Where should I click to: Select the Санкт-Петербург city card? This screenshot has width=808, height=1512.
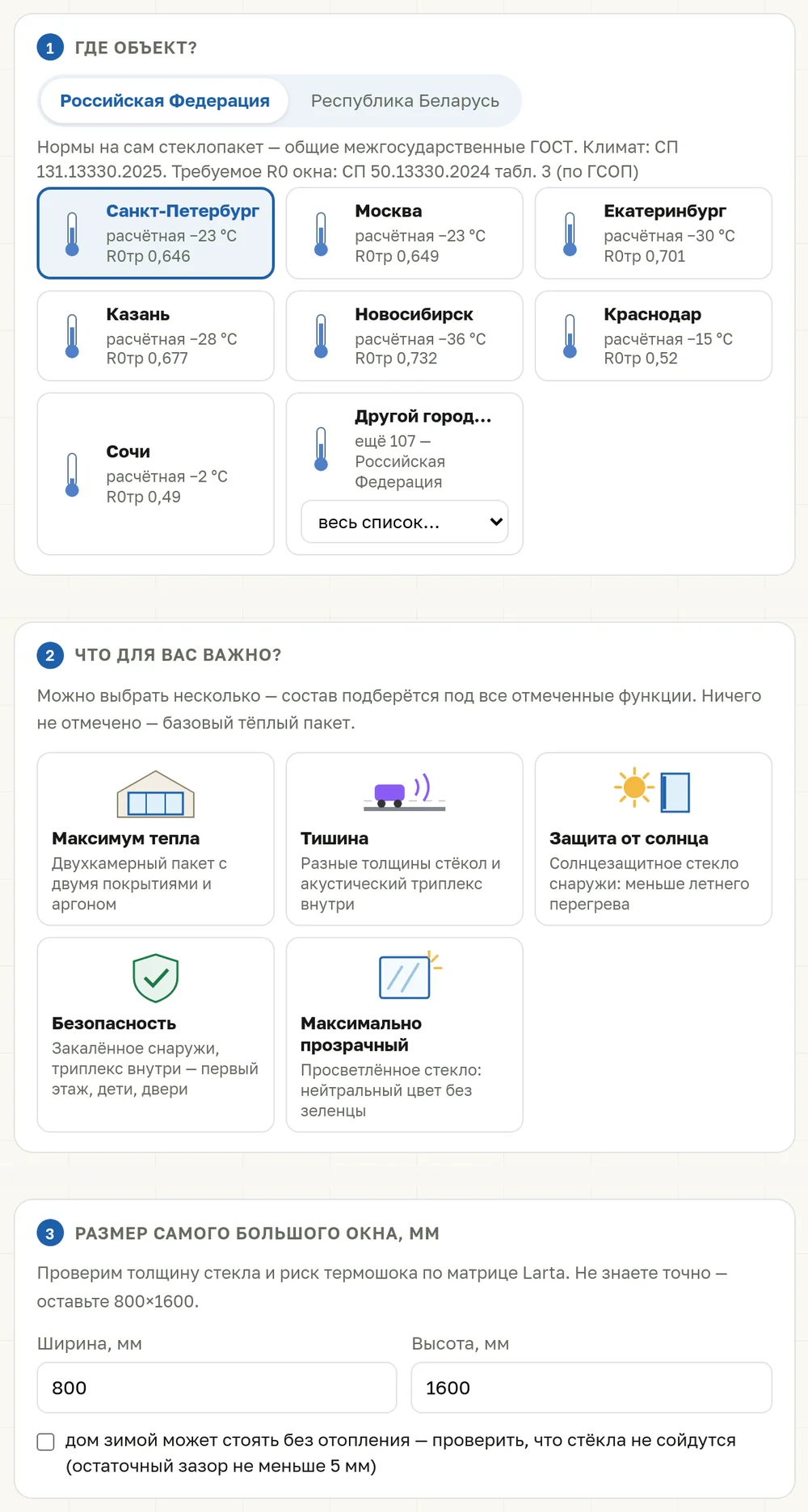pos(156,233)
